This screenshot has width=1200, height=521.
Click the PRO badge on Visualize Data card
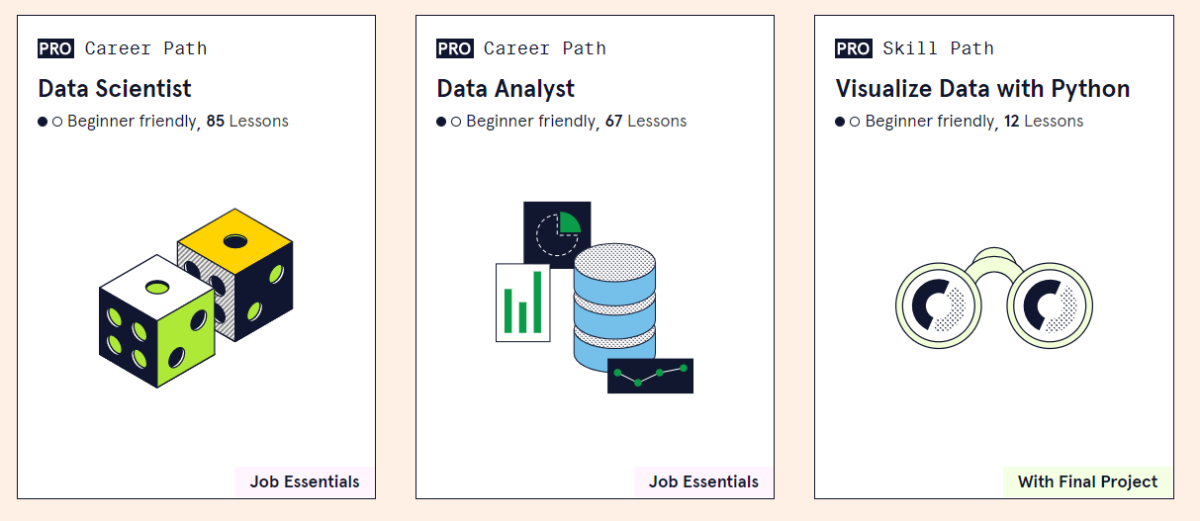(x=853, y=48)
